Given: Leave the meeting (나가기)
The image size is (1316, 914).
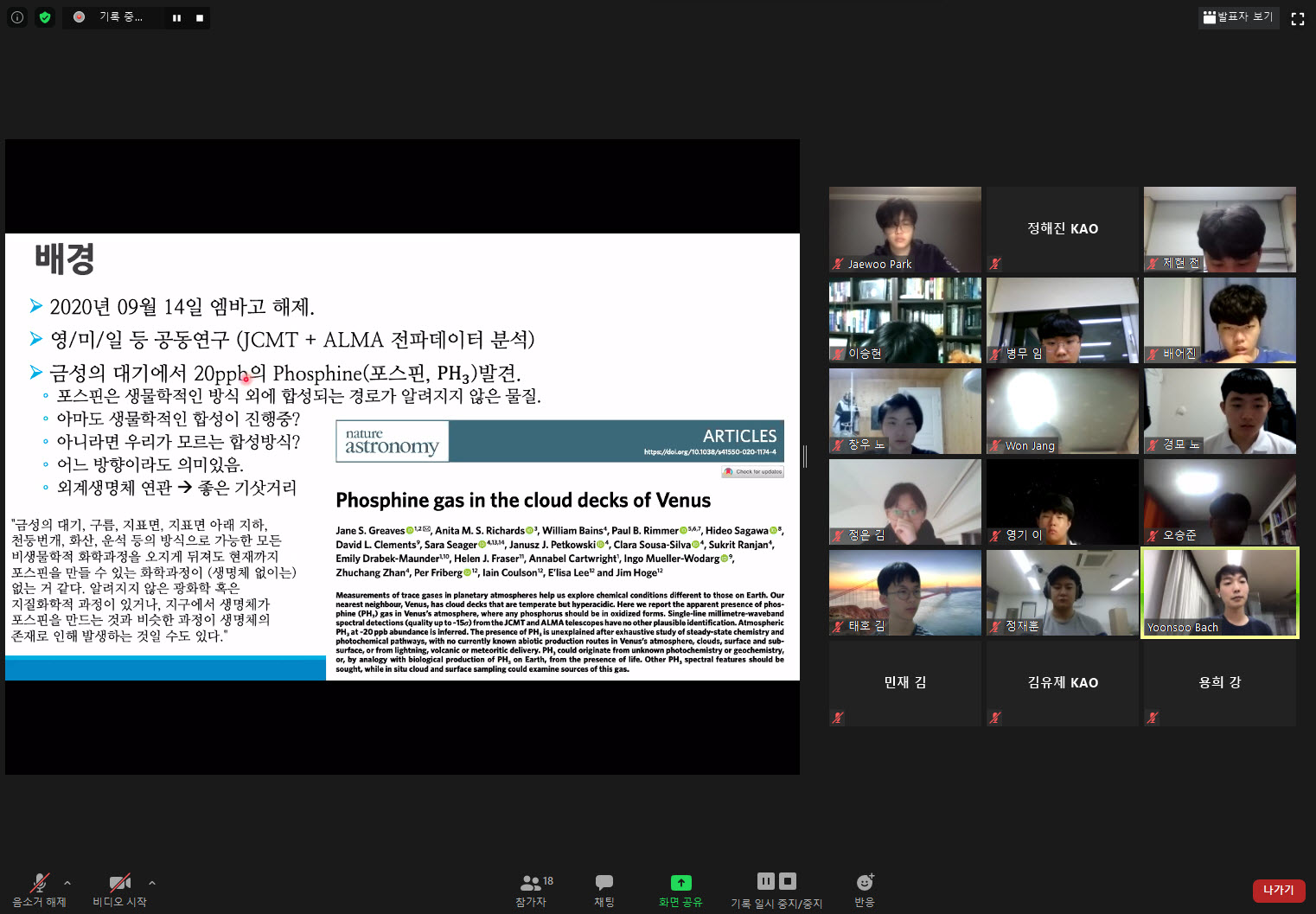Looking at the screenshot, I should point(1278,890).
